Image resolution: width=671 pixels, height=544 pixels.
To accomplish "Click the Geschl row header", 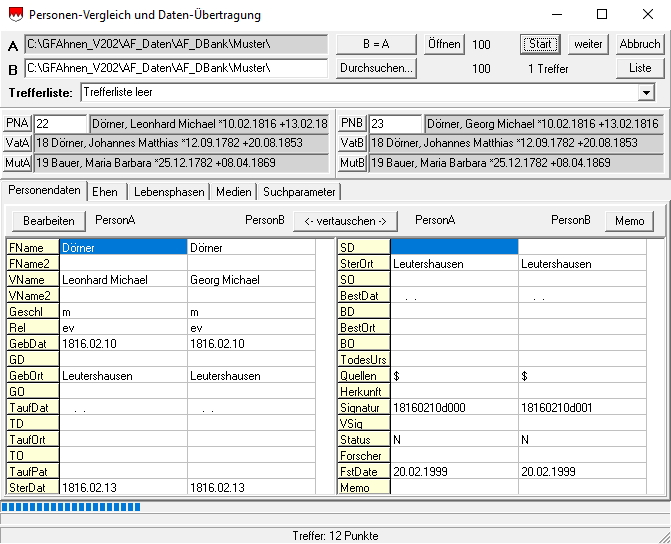I will click(33, 312).
